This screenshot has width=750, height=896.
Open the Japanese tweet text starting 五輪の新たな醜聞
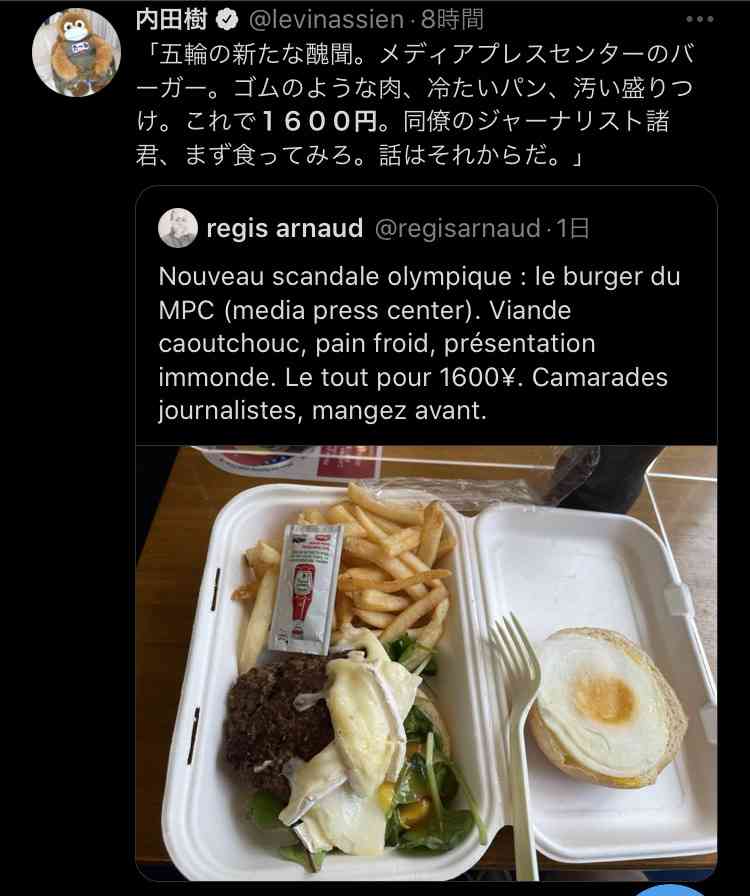point(414,105)
